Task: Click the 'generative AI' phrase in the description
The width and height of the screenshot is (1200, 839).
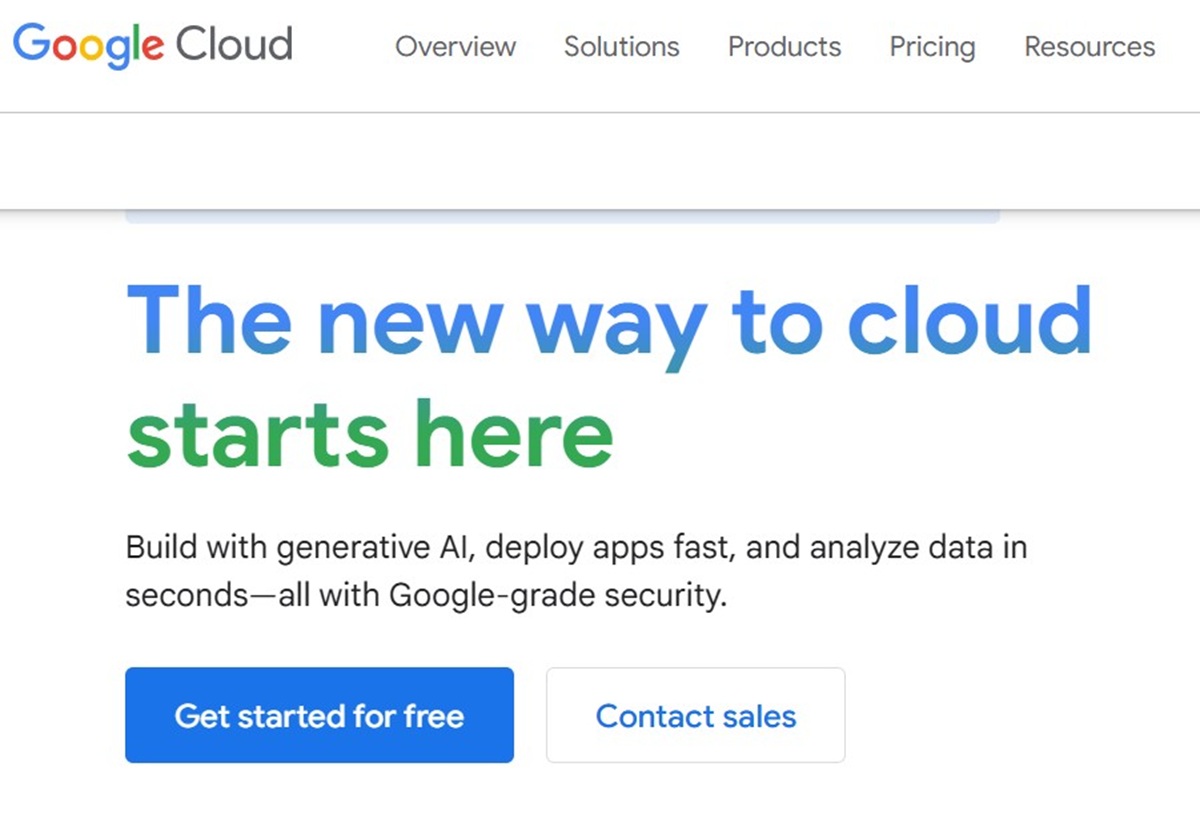Action: point(378,548)
